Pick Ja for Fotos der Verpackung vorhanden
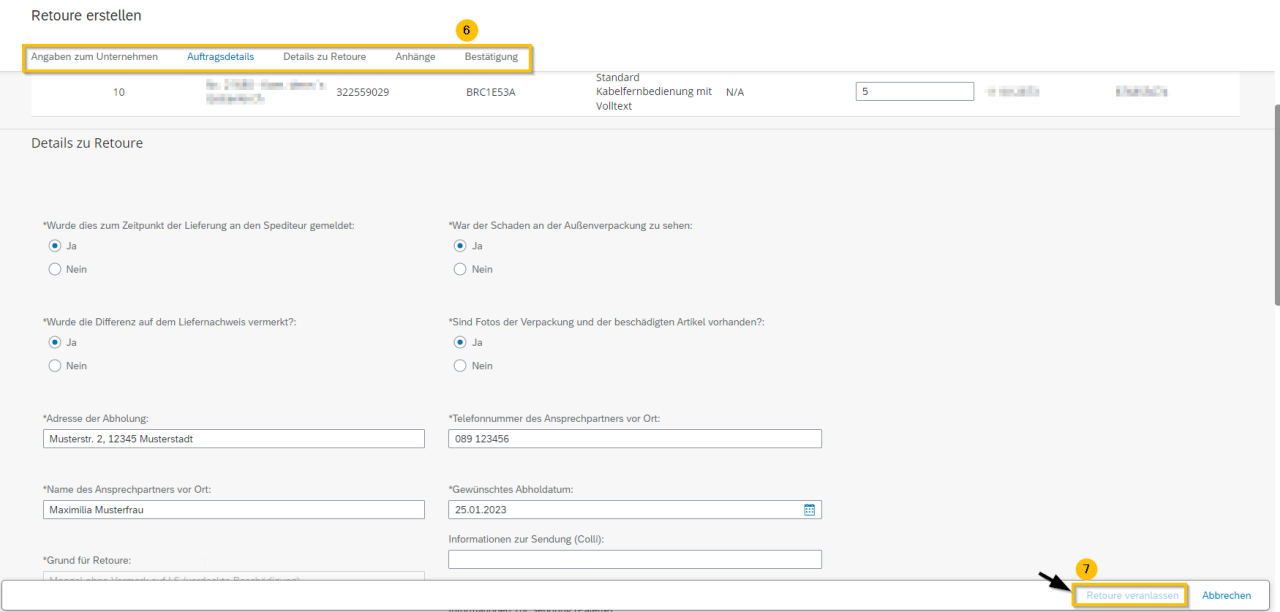1280x612 pixels. tap(460, 342)
